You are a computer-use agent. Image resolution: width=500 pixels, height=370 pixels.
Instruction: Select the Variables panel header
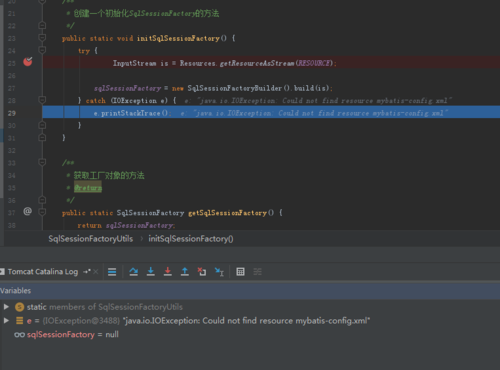pyautogui.click(x=250, y=291)
